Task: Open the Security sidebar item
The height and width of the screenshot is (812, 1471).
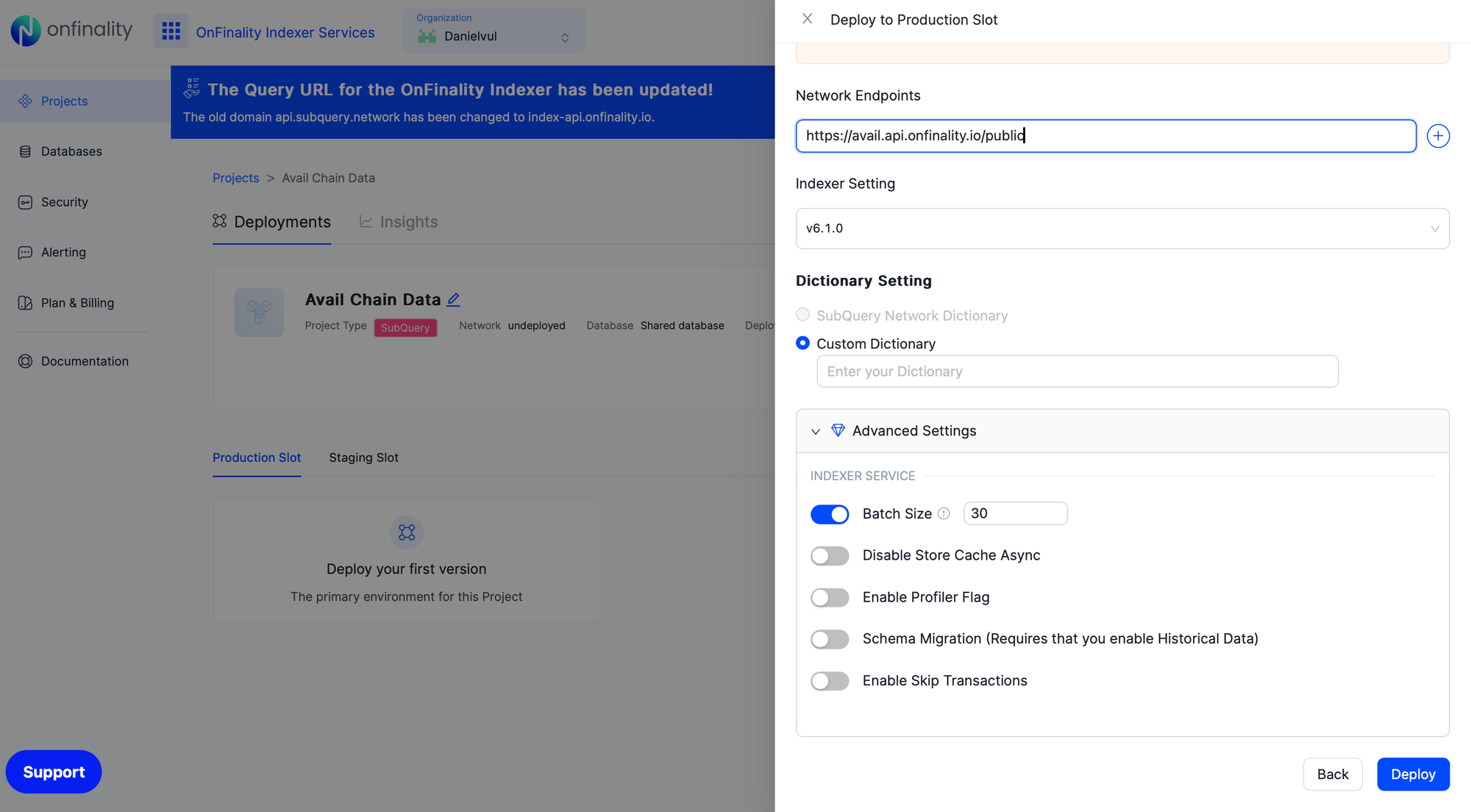Action: [64, 202]
